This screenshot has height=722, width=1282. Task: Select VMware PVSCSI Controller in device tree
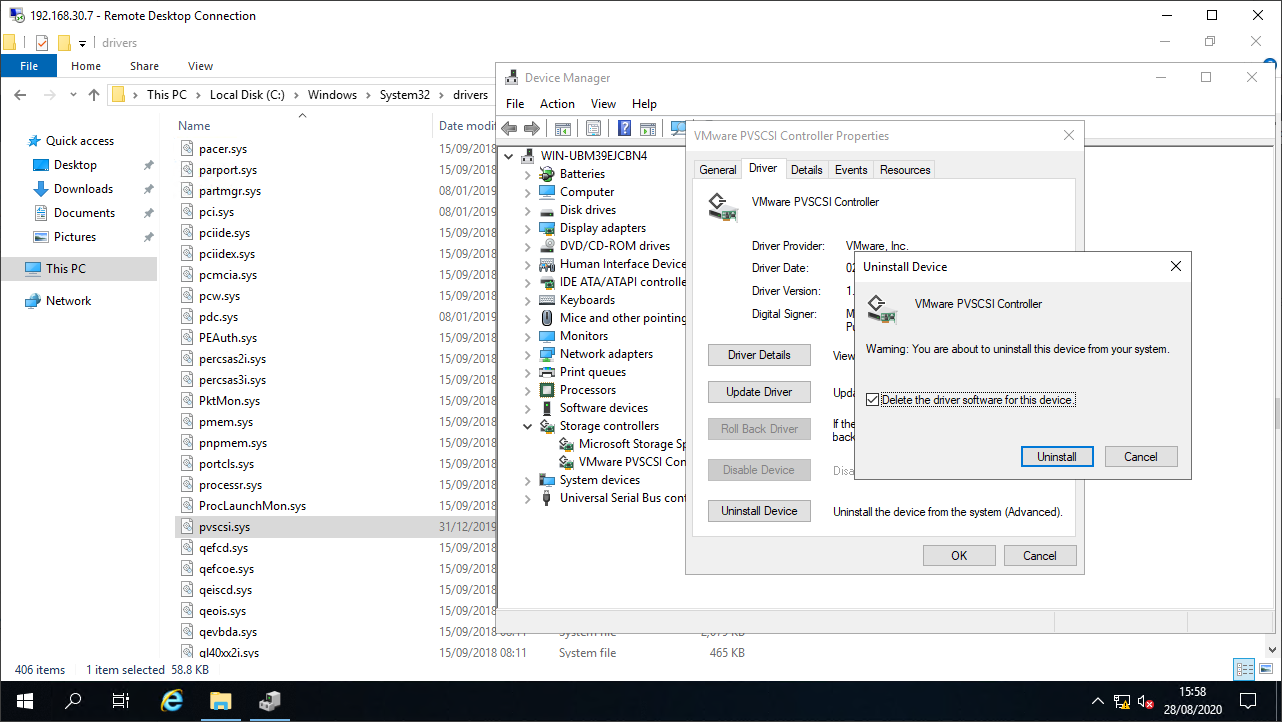(632, 462)
